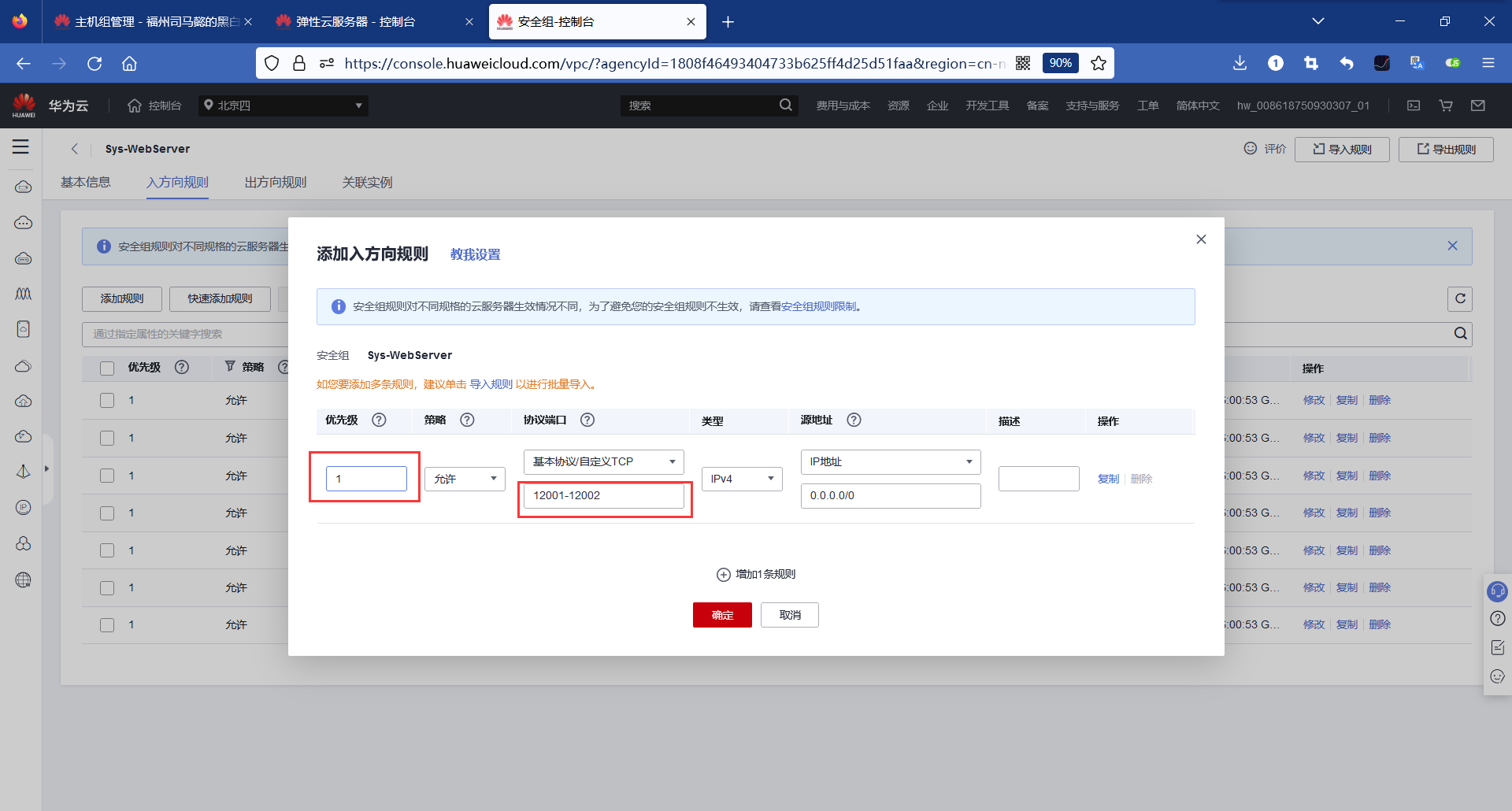Image resolution: width=1512 pixels, height=811 pixels.
Task: Check the first rule row checkbox
Action: (107, 401)
